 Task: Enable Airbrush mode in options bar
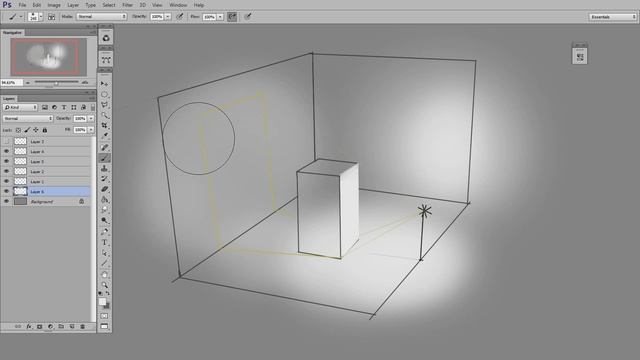click(x=232, y=17)
